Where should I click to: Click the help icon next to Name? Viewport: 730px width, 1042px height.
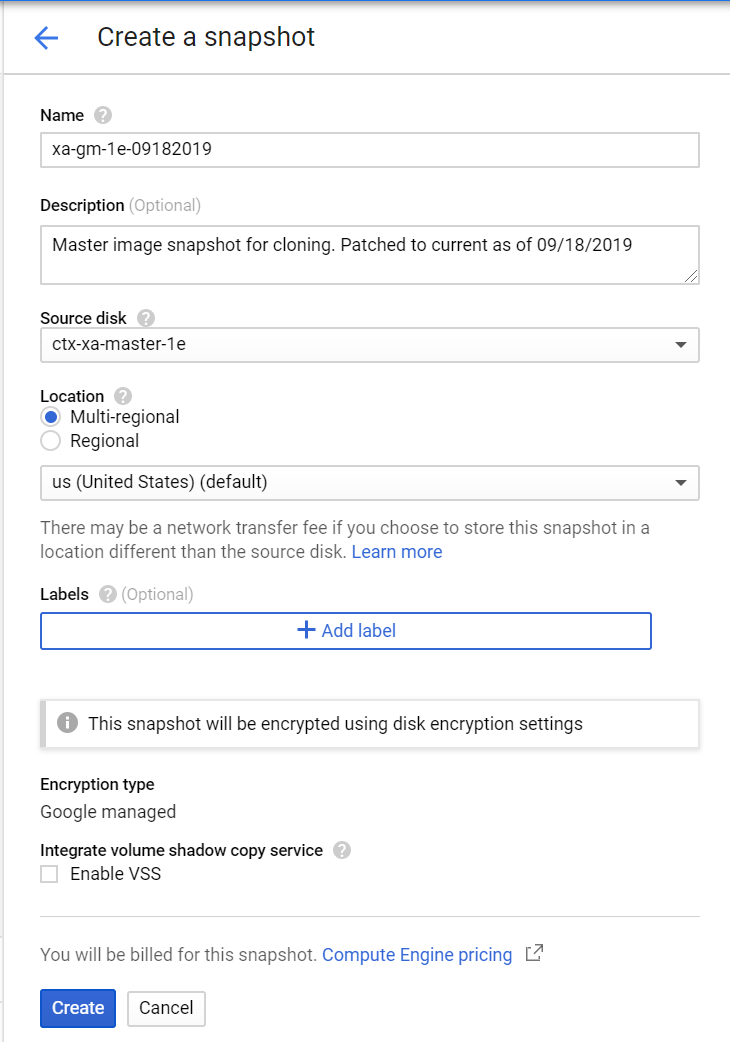103,116
